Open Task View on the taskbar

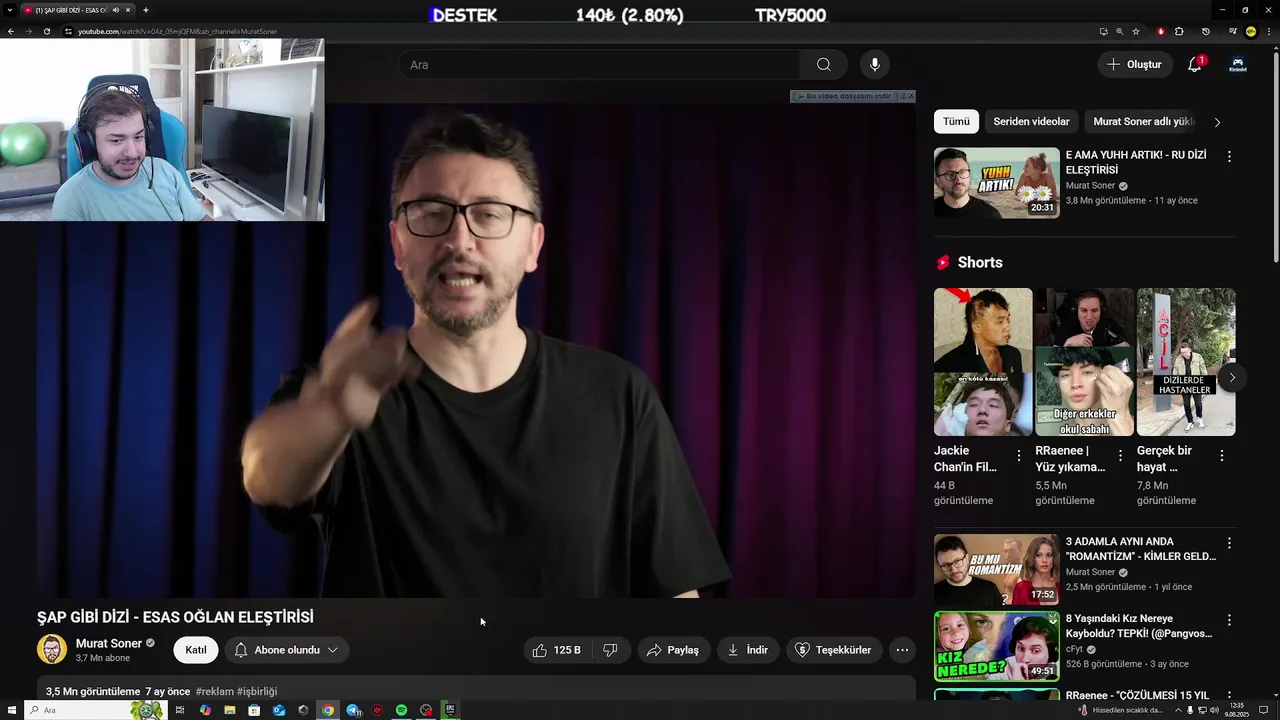[x=180, y=710]
